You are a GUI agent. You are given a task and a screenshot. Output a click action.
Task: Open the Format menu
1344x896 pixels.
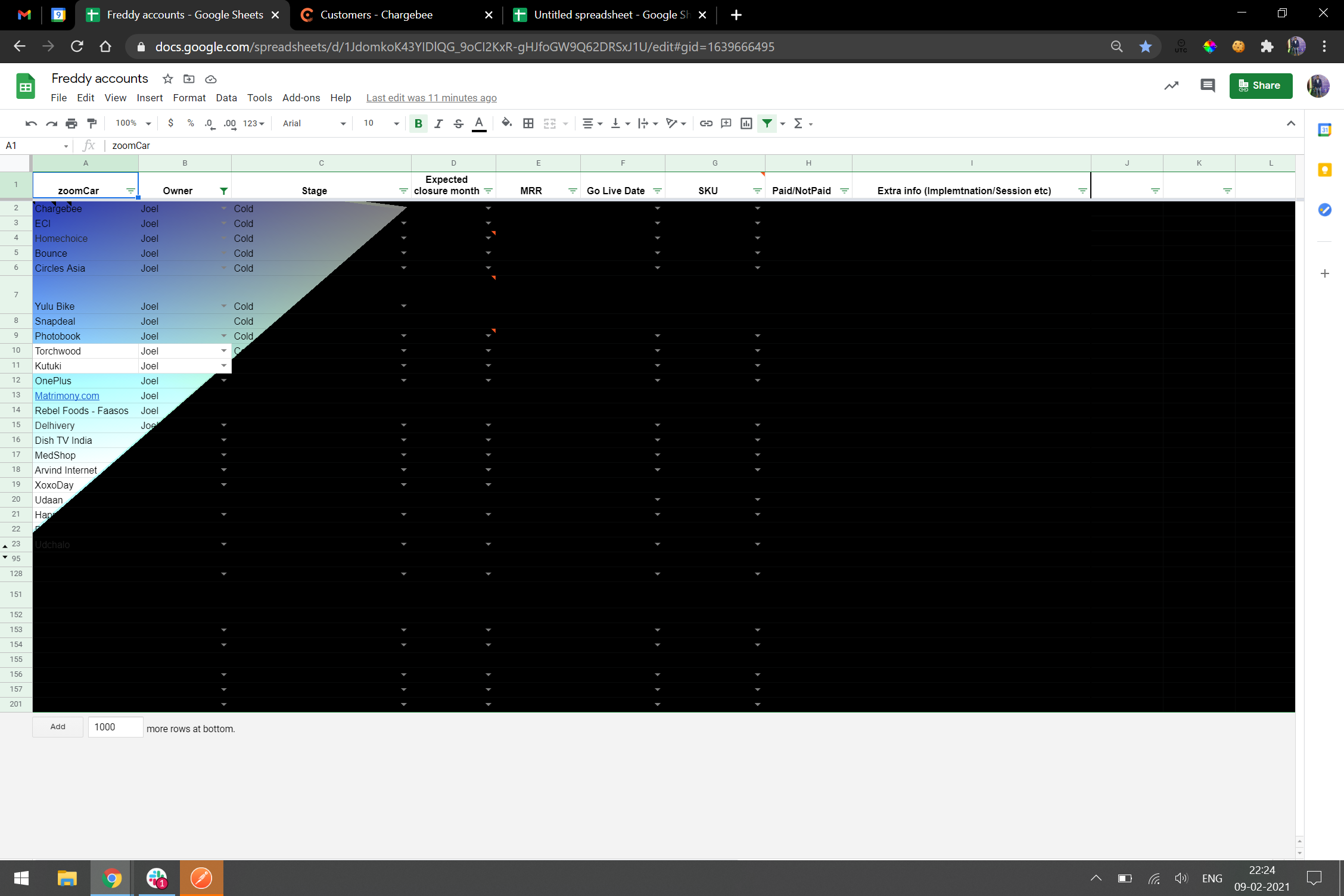pos(189,98)
